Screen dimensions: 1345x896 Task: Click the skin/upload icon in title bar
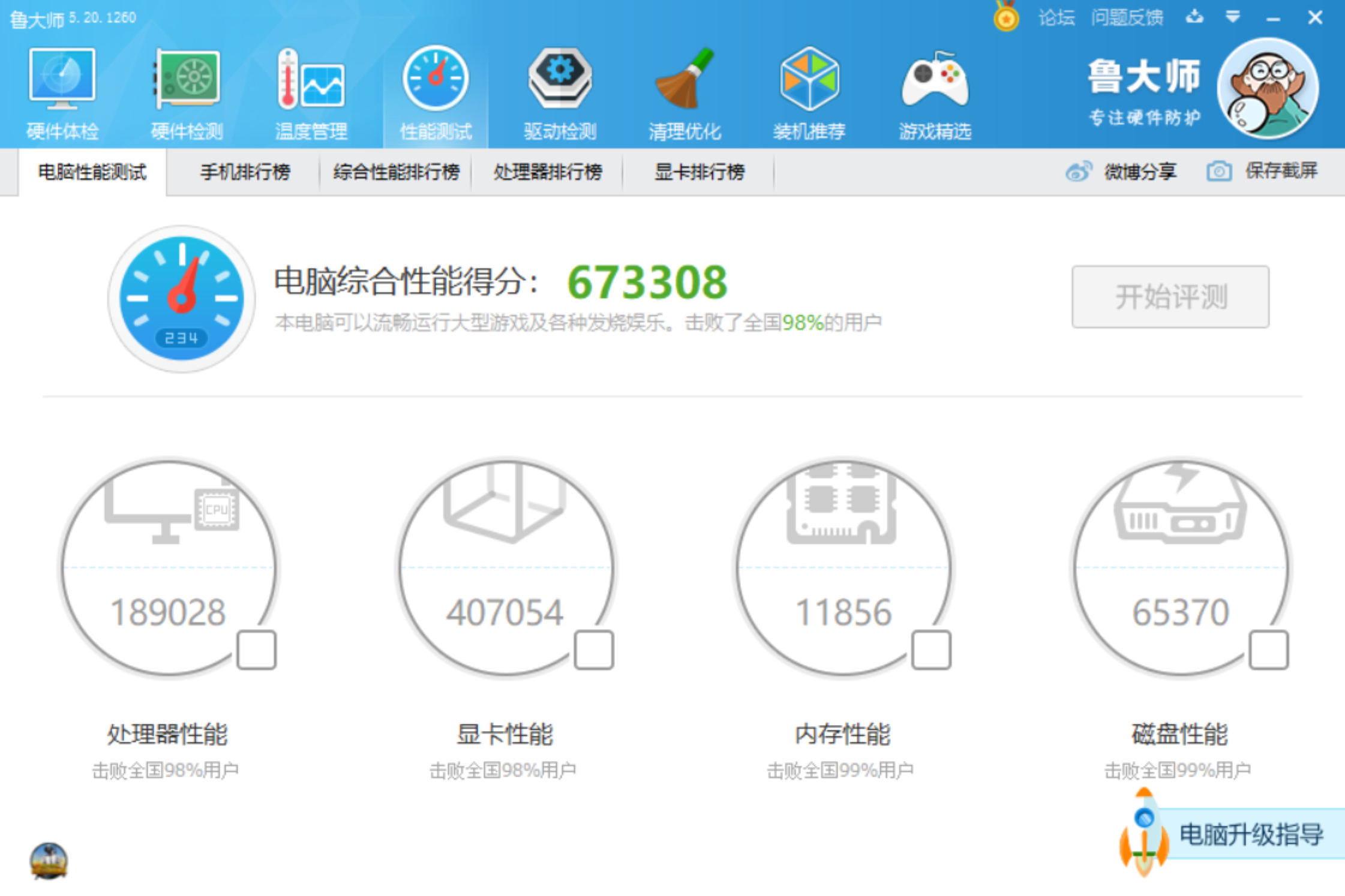coord(1194,17)
